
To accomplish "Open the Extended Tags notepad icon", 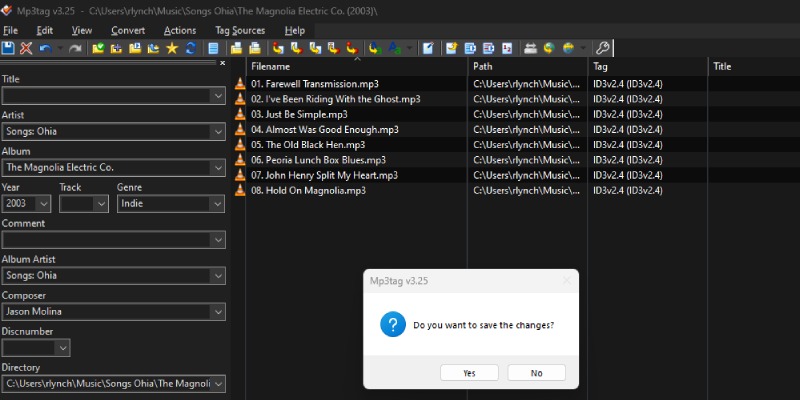I will [x=428, y=48].
